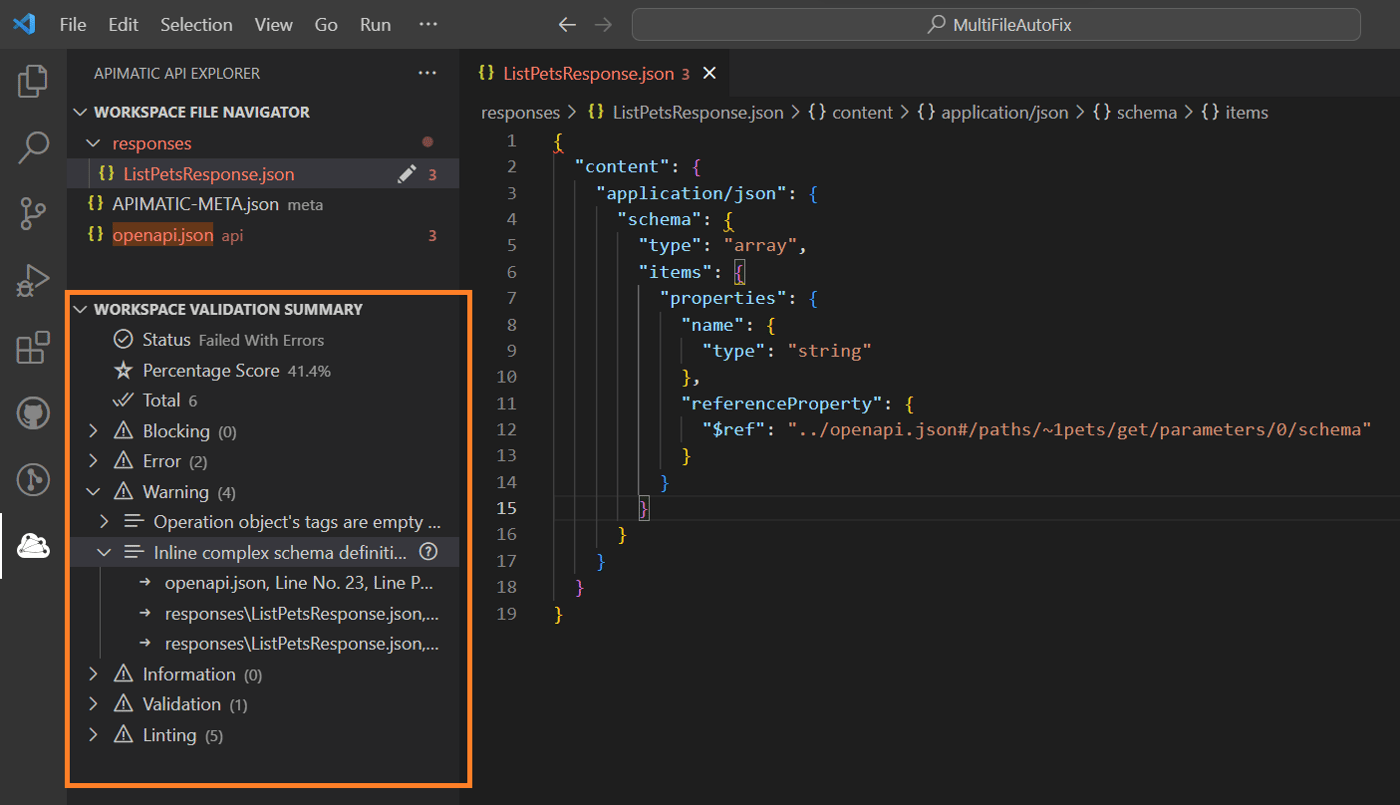Screen dimensions: 1400x805
Task: Click the Total 6 row
Action: [x=263, y=401]
